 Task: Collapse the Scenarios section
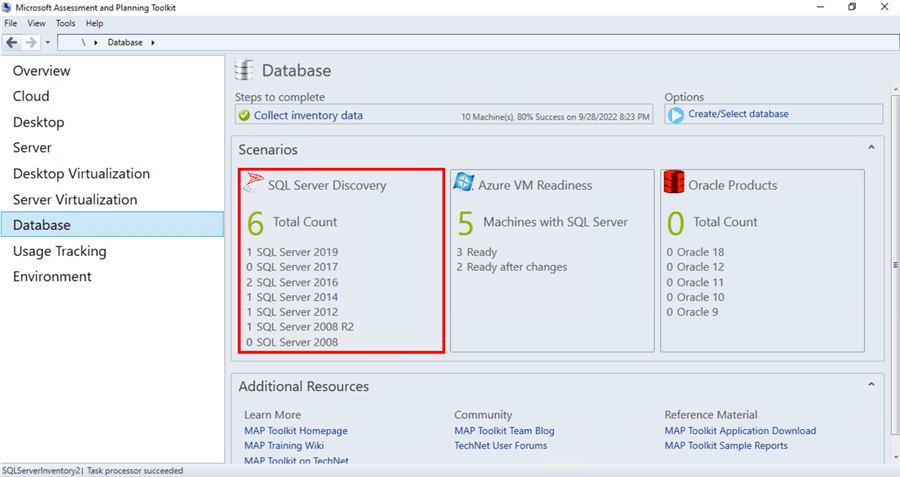tap(871, 148)
